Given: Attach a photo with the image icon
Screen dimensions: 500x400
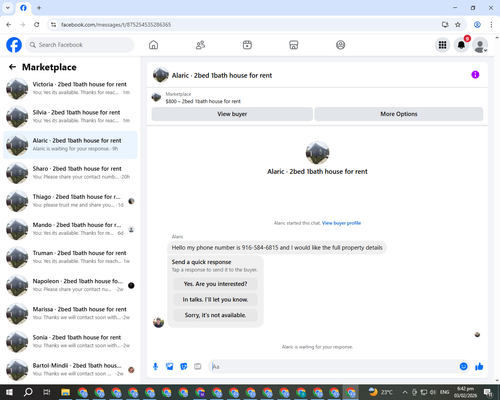Looking at the screenshot, I should pyautogui.click(x=170, y=367).
